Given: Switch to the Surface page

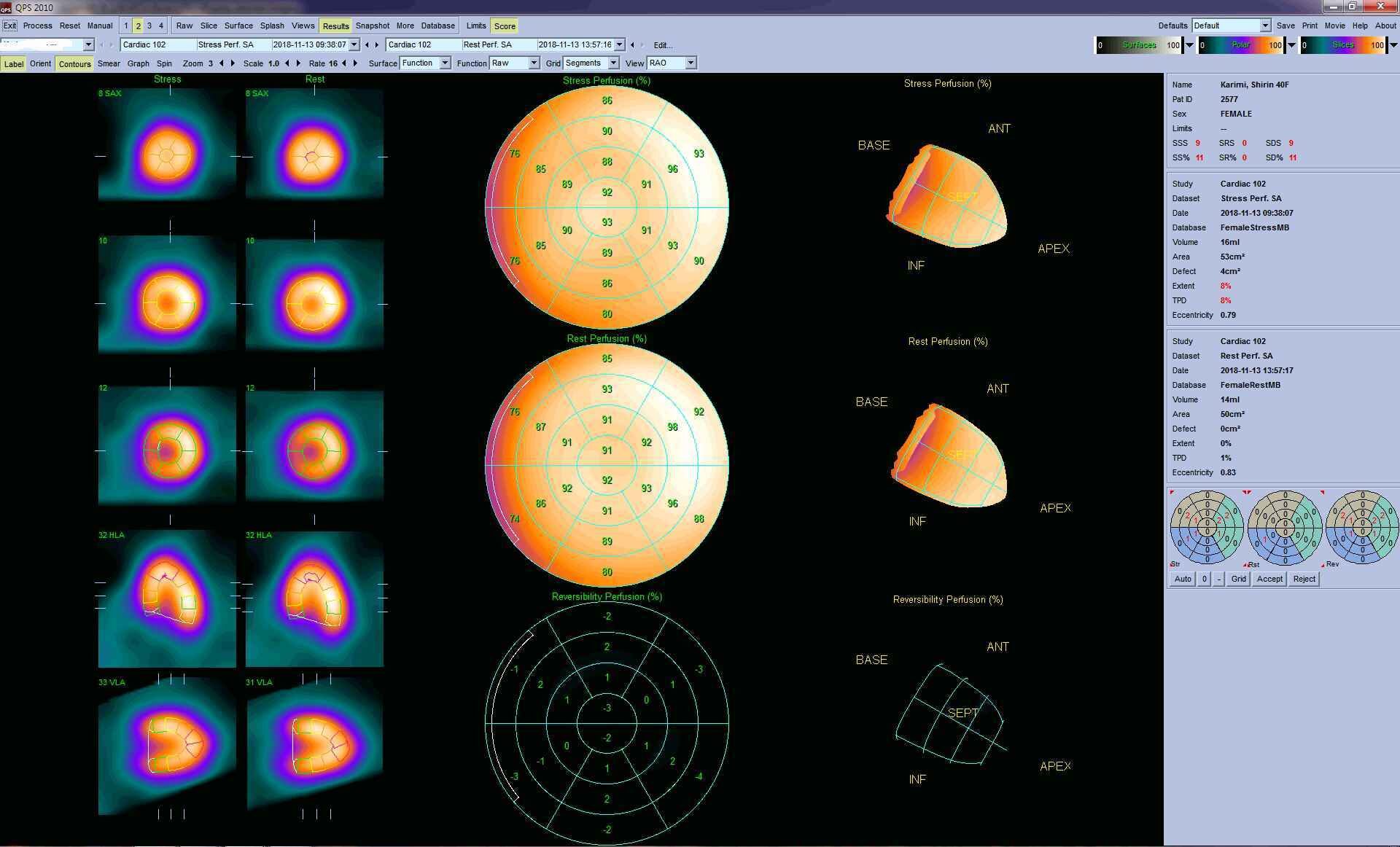Looking at the screenshot, I should tap(238, 26).
